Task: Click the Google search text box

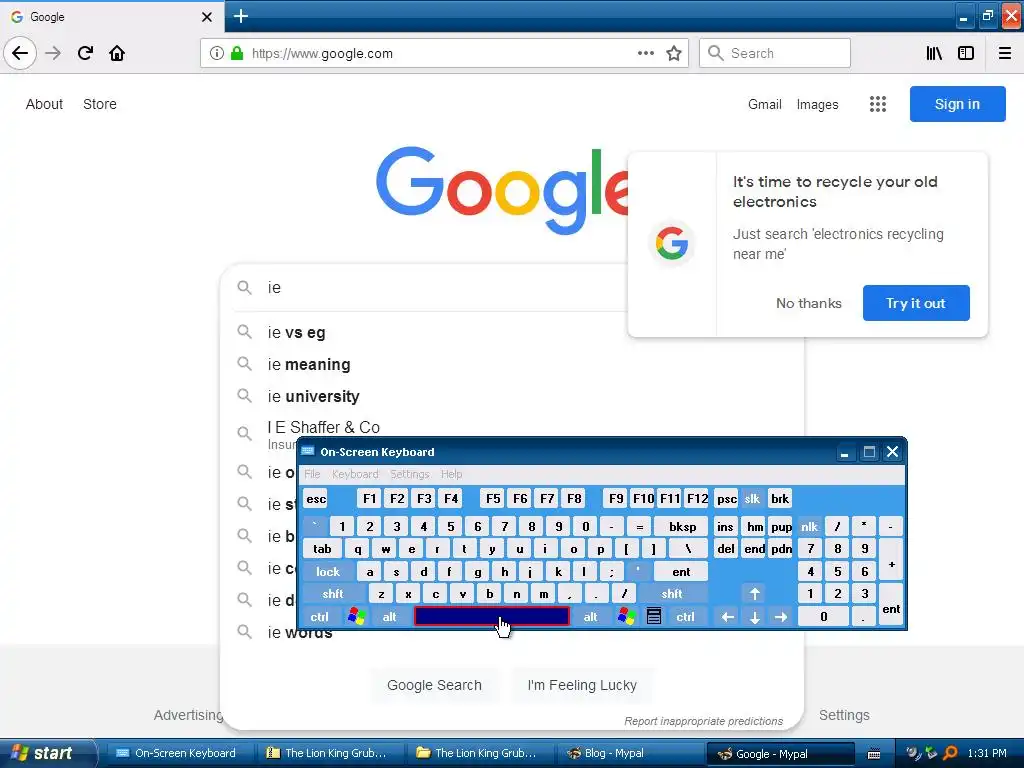Action: pyautogui.click(x=444, y=287)
